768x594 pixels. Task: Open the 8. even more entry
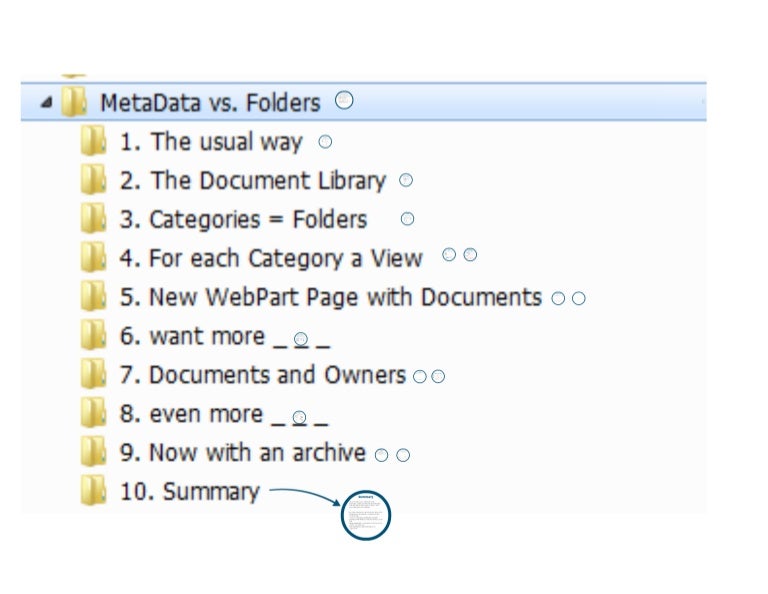[x=191, y=414]
